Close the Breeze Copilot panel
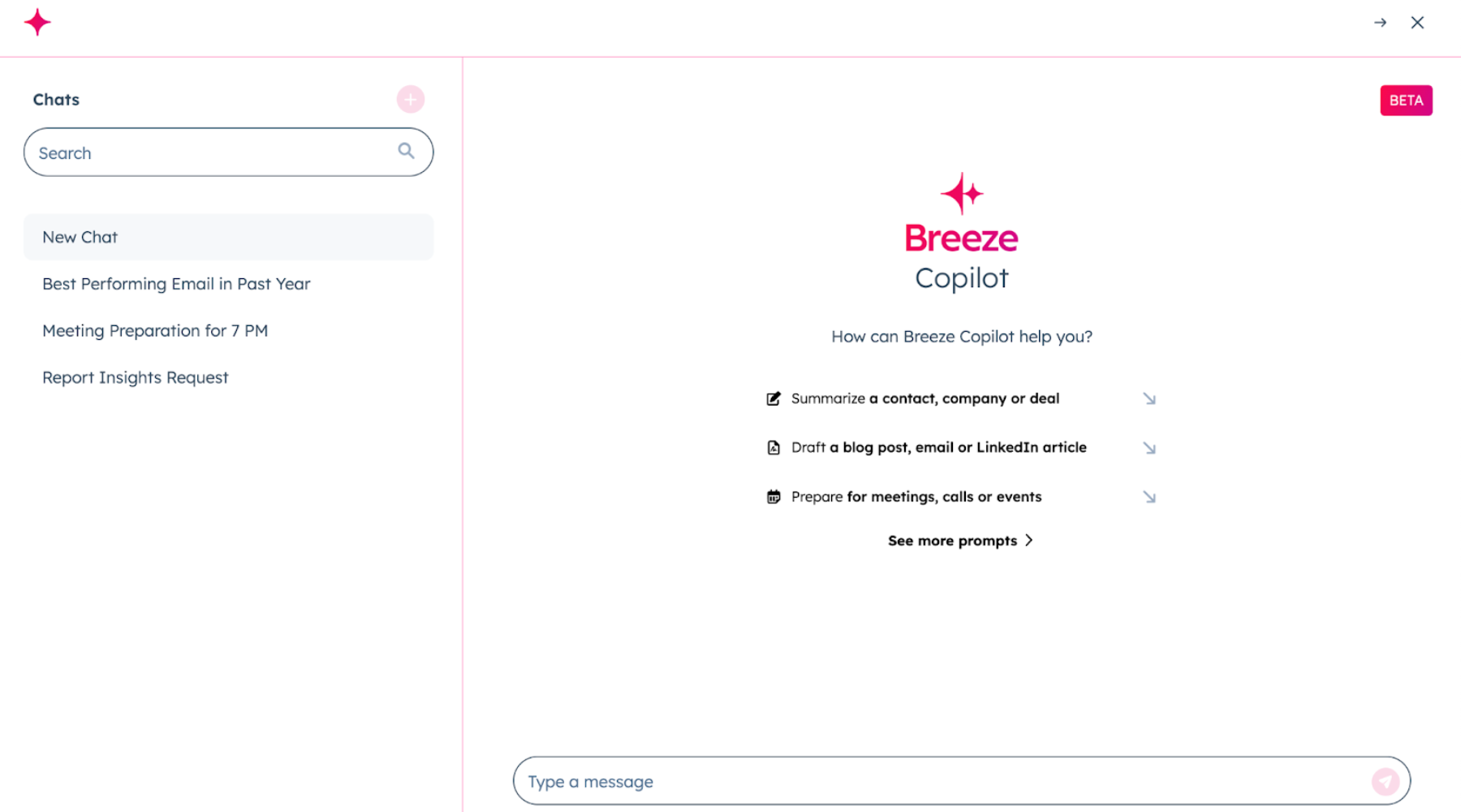 coord(1417,23)
